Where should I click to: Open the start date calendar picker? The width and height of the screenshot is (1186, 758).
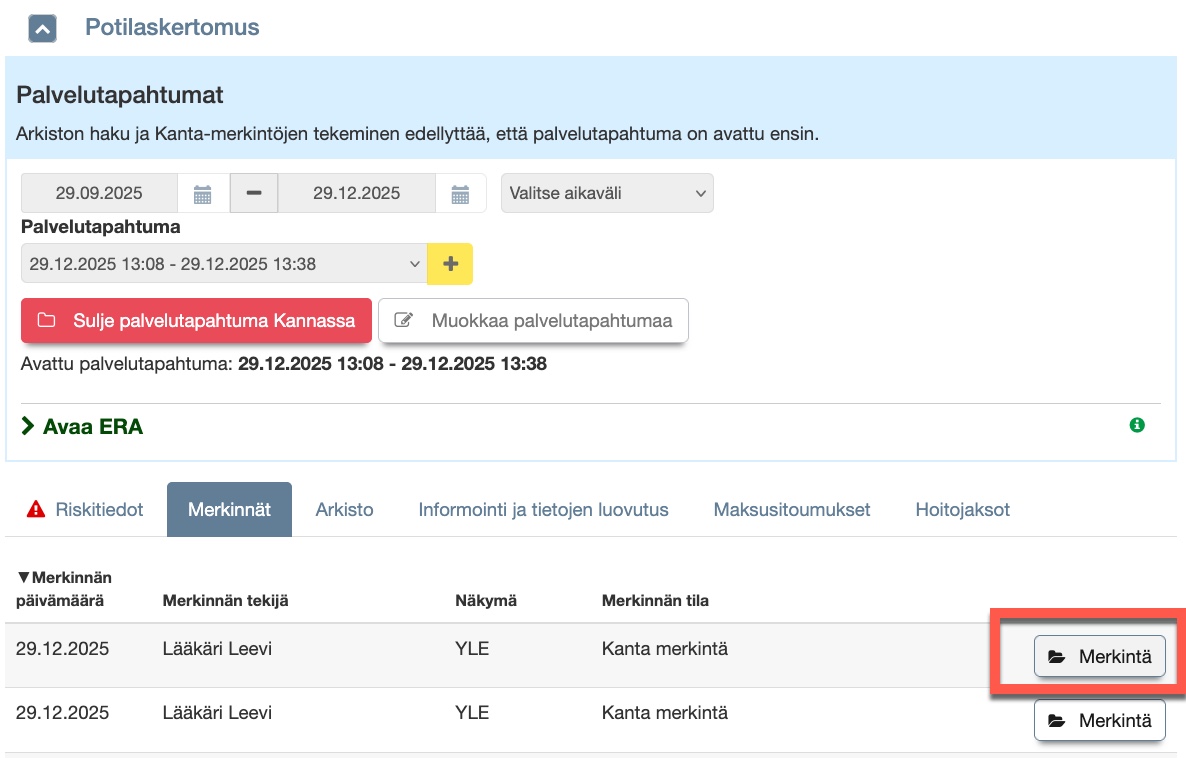[203, 194]
